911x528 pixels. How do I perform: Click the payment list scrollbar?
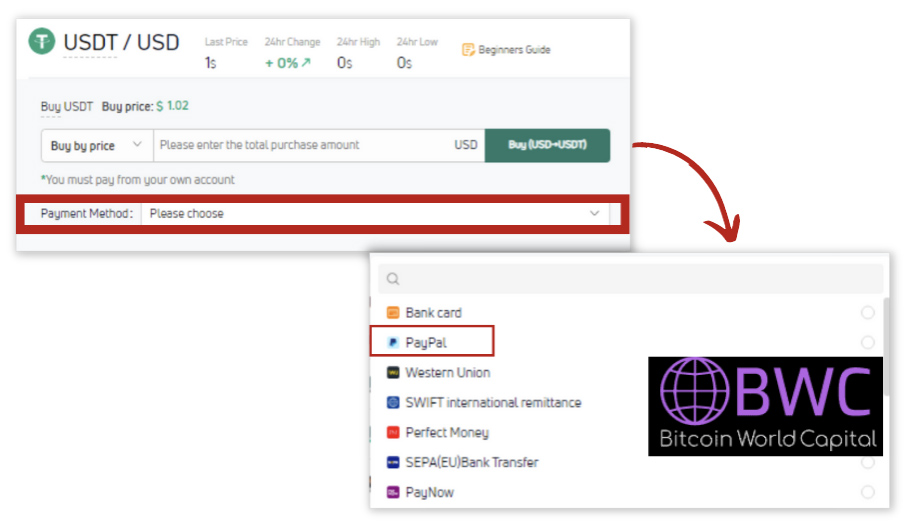pos(886,347)
